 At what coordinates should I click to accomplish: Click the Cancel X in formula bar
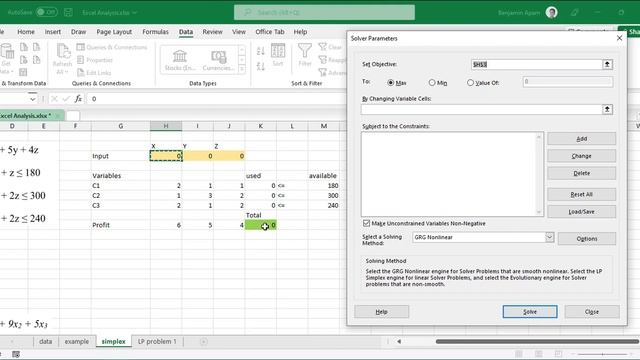click(x=54, y=99)
